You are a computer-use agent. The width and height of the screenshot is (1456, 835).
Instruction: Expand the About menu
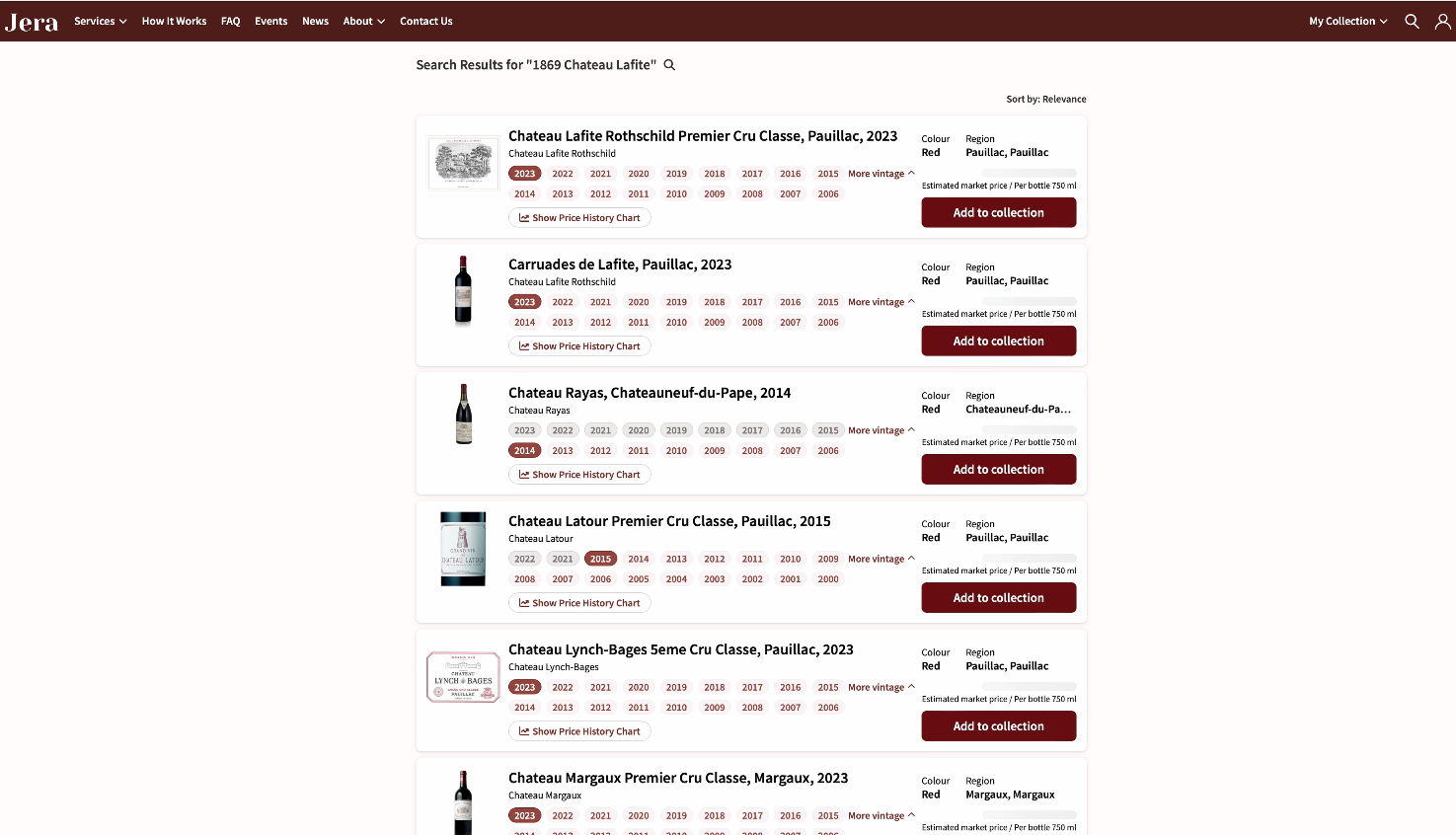click(x=364, y=21)
